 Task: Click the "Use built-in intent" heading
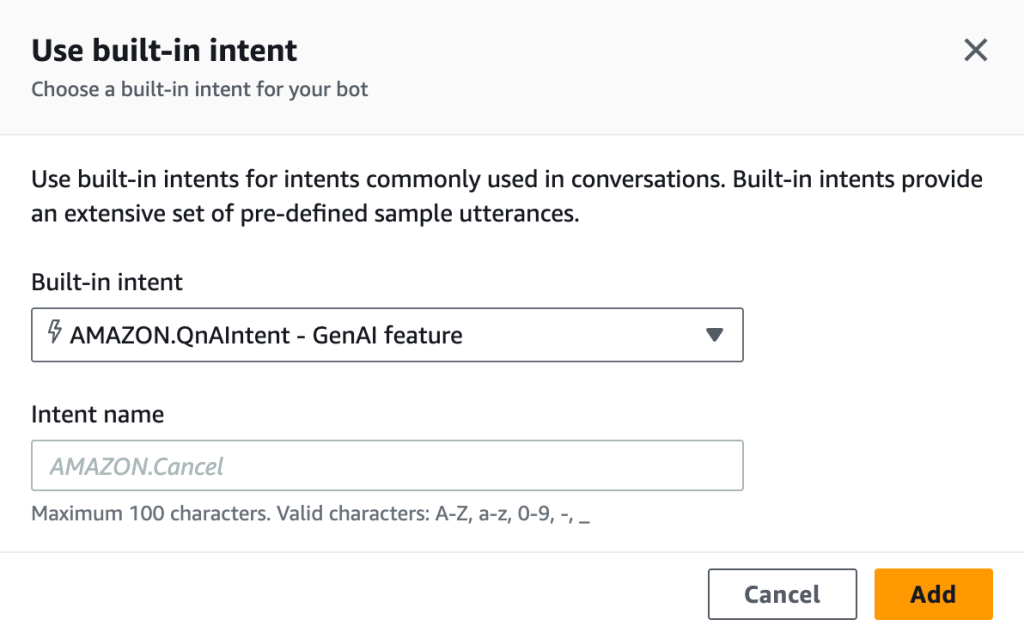(165, 50)
